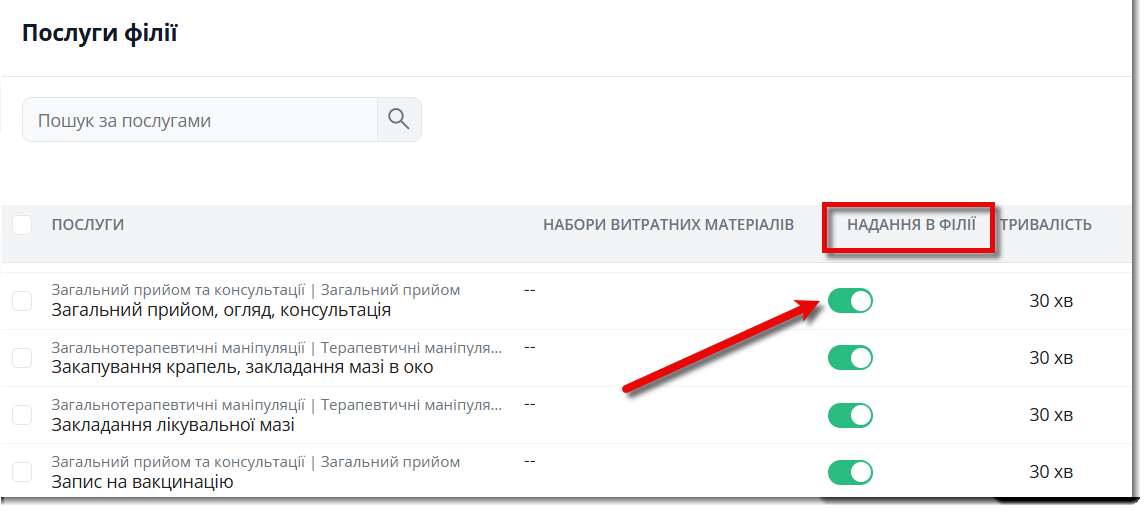Open the Запис на вакцинацію service
Viewport: 1147px width, 512px height.
[x=142, y=482]
